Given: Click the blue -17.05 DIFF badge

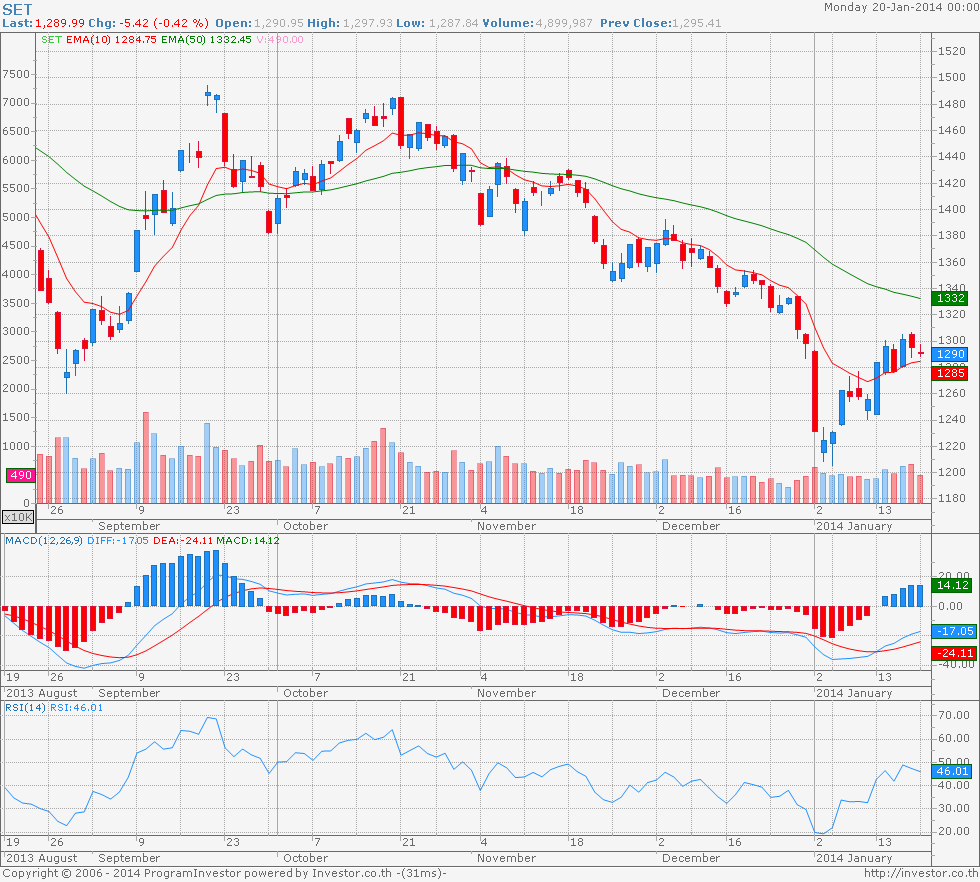Looking at the screenshot, I should pos(952,631).
